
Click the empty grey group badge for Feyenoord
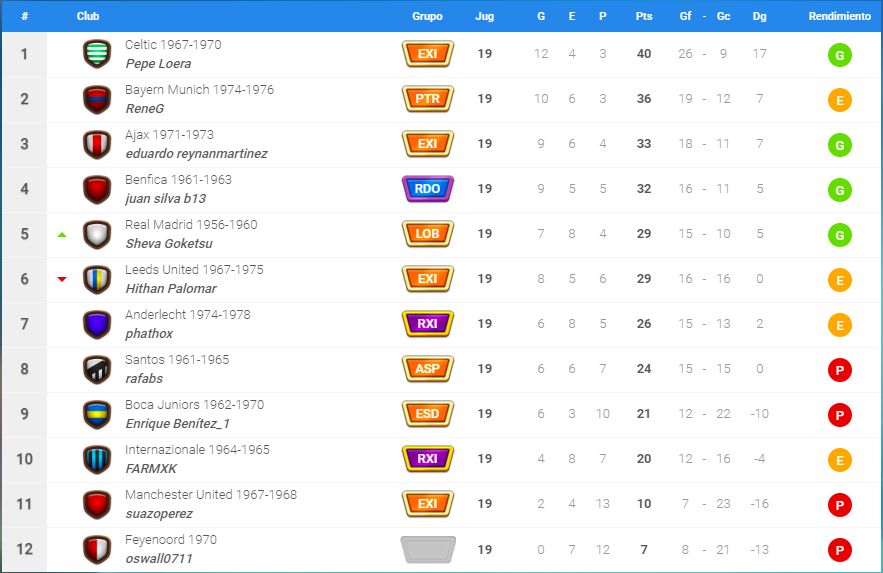point(427,549)
